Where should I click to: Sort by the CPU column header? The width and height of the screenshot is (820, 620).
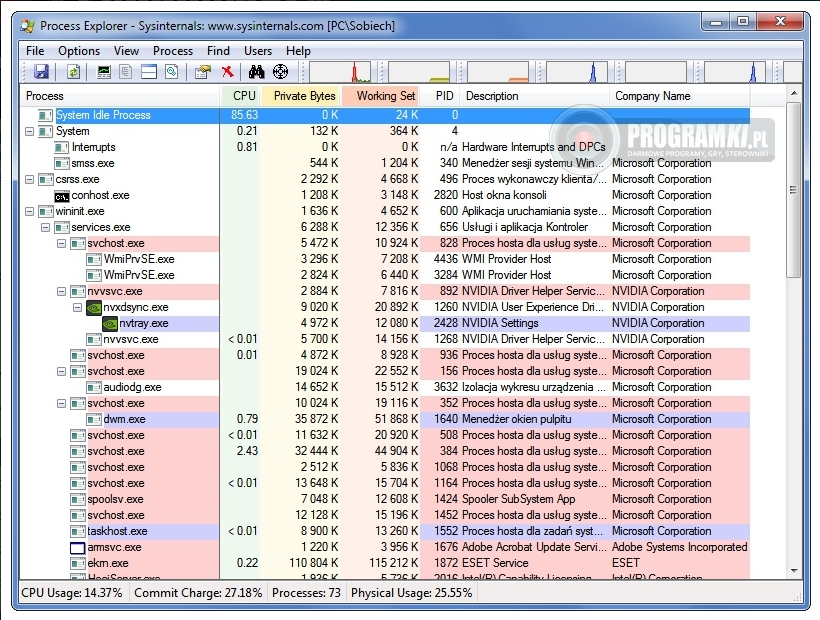point(240,96)
